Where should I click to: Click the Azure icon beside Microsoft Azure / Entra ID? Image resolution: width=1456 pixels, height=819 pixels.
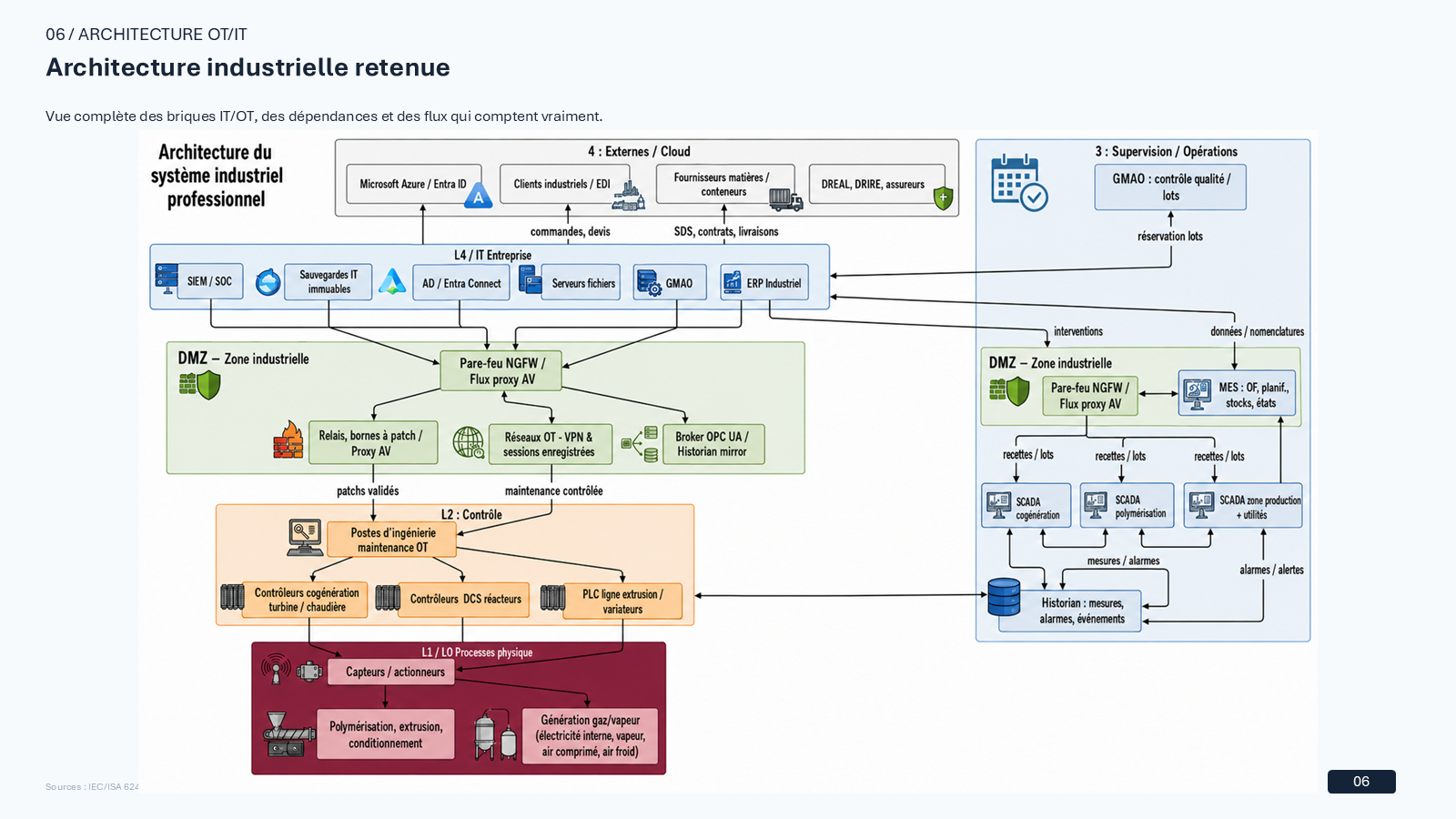tap(478, 196)
